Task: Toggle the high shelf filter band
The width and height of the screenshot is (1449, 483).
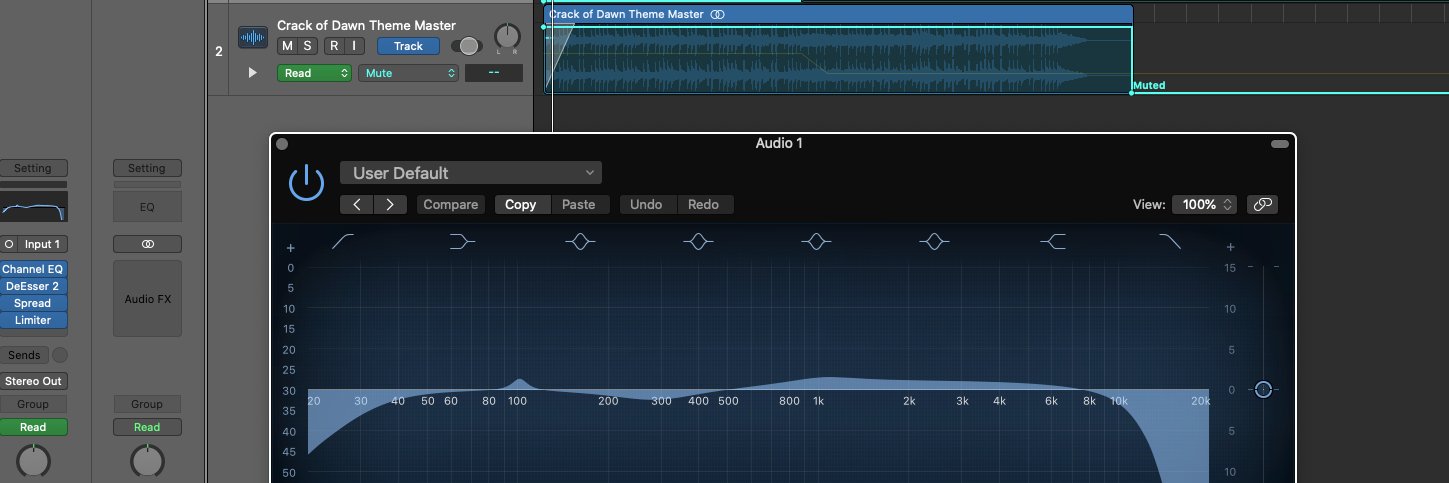Action: tap(1052, 241)
